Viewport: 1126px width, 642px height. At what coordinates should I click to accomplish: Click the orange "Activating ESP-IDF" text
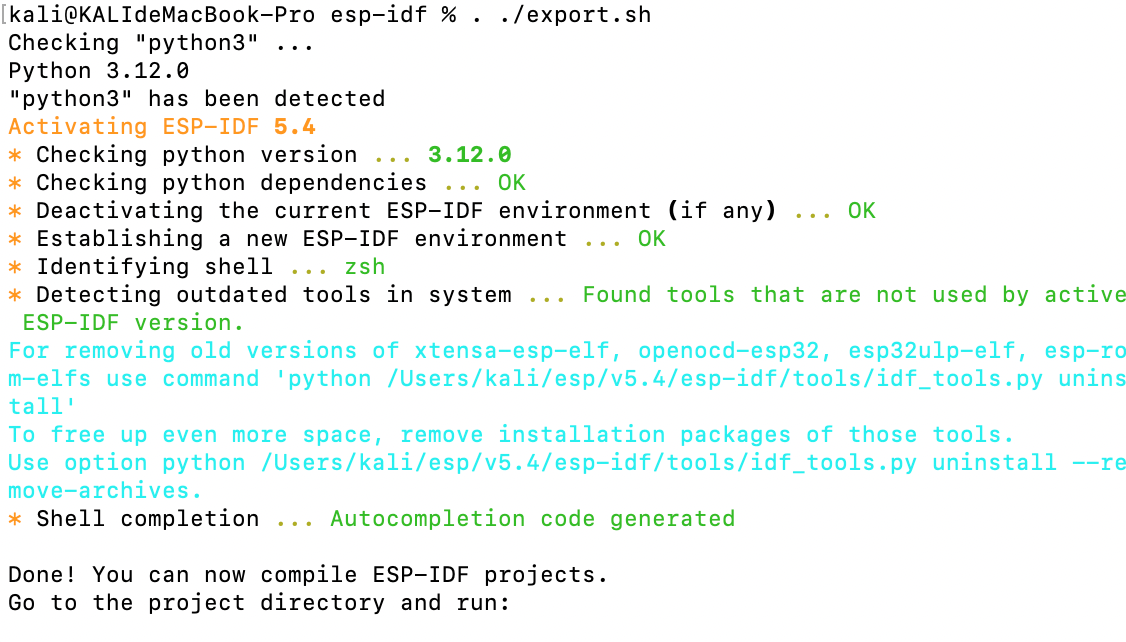coord(133,127)
